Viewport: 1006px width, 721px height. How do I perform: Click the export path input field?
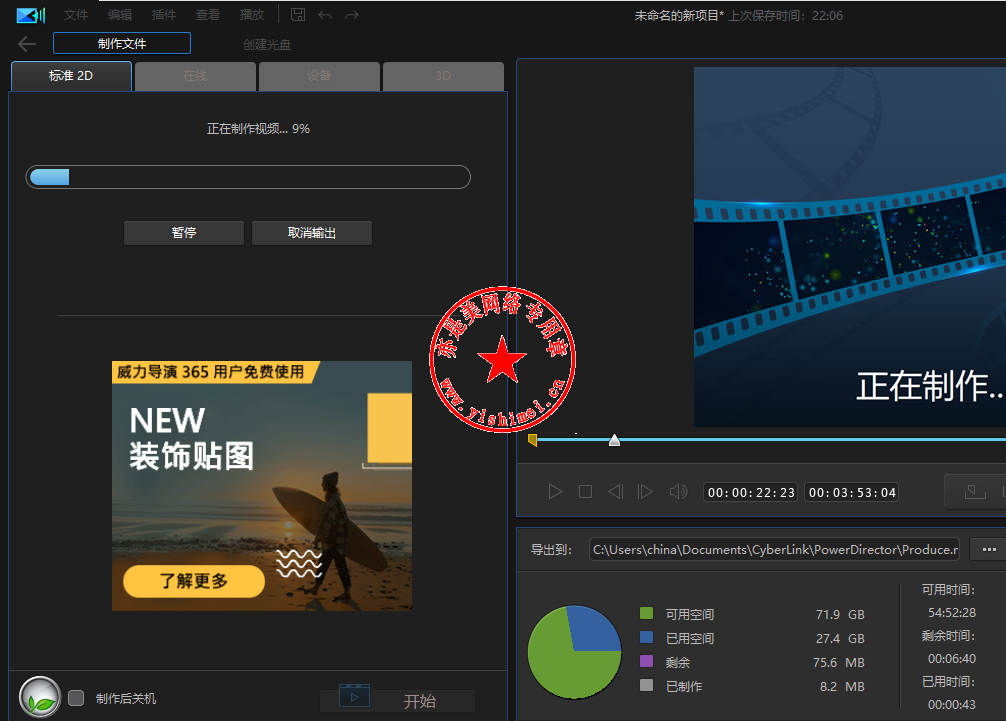coord(774,550)
